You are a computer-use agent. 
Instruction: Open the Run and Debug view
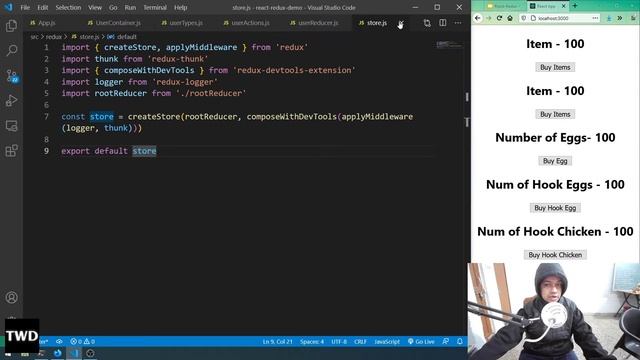pos(11,100)
